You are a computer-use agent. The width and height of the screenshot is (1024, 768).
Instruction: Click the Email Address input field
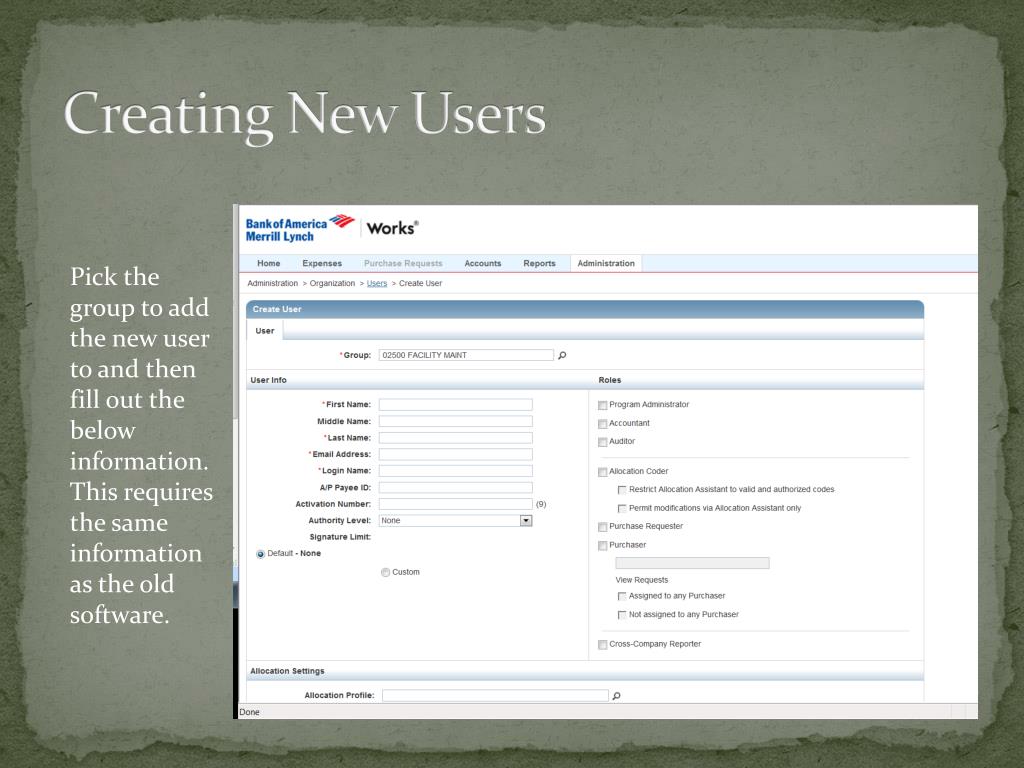tap(456, 454)
